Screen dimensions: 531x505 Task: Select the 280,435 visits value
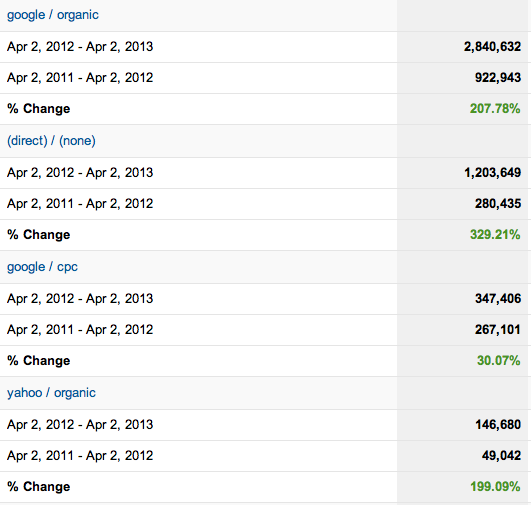[497, 204]
